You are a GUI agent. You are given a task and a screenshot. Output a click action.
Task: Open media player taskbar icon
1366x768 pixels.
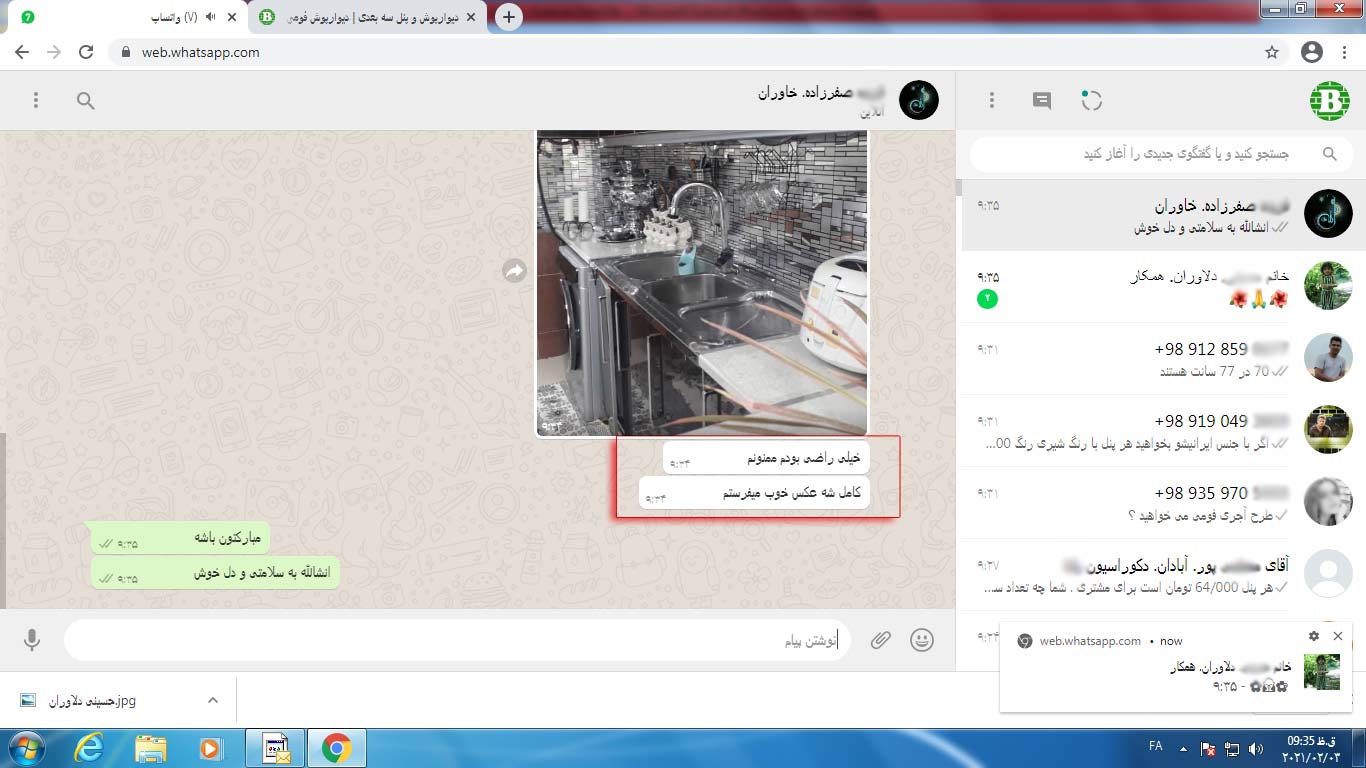[210, 748]
